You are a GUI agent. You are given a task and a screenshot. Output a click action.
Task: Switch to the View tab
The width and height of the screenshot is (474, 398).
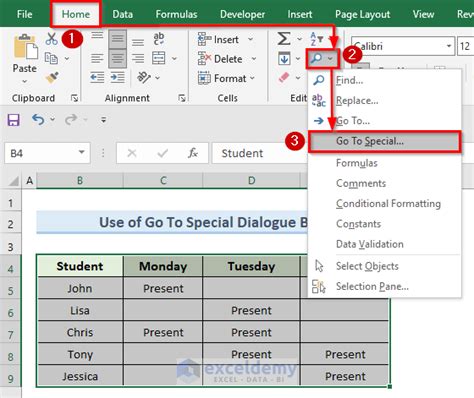(423, 14)
